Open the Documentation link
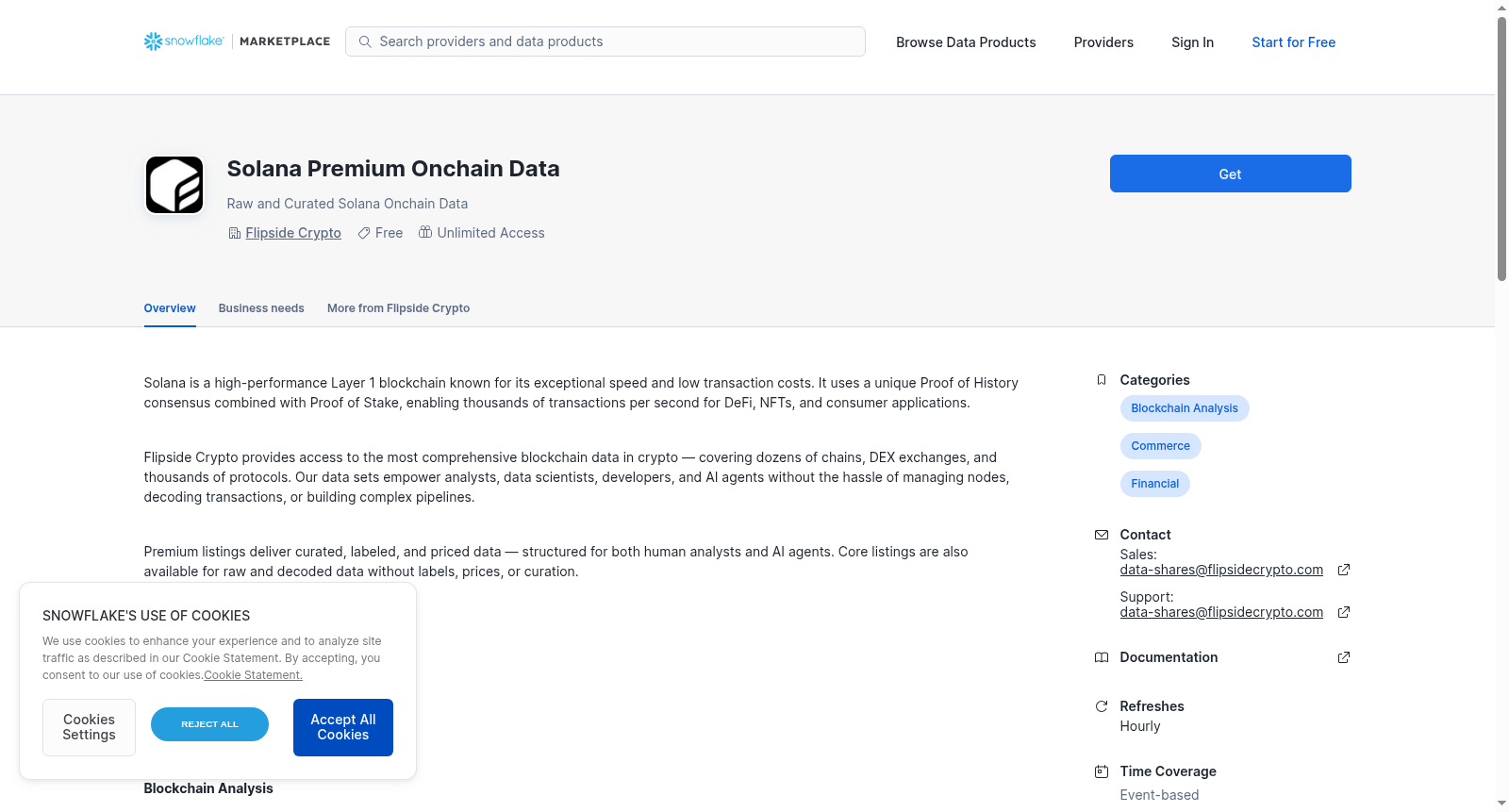The height and width of the screenshot is (812, 1509). tap(1169, 657)
